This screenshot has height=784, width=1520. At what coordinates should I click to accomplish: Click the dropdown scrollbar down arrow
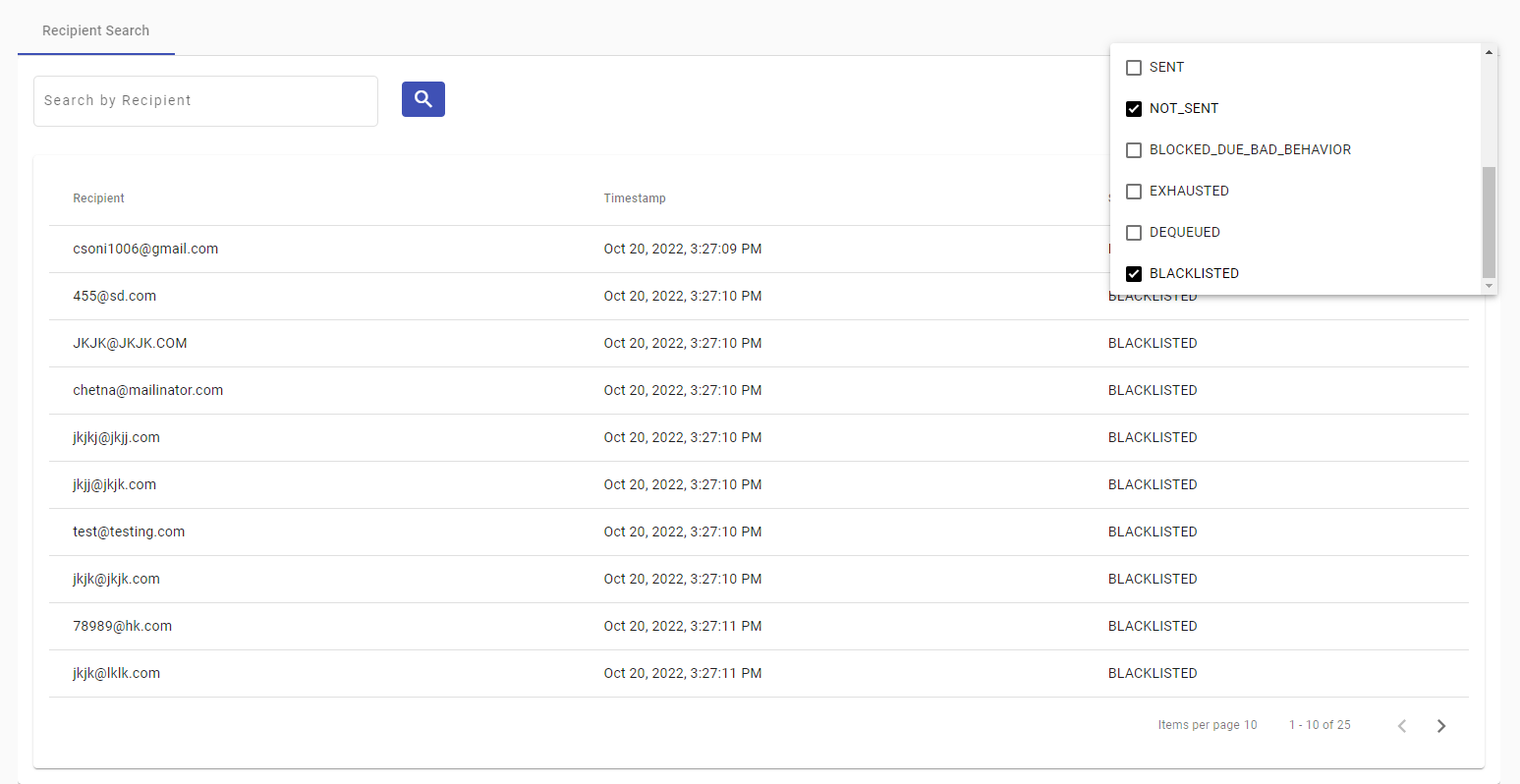coord(1490,286)
